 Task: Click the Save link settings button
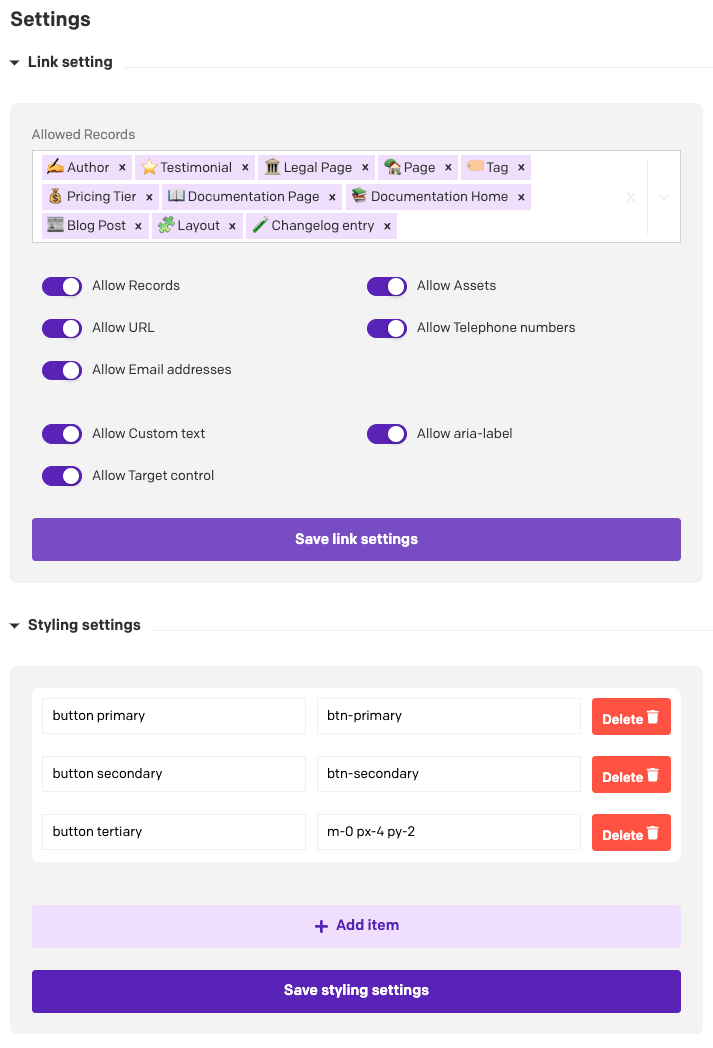pyautogui.click(x=356, y=538)
